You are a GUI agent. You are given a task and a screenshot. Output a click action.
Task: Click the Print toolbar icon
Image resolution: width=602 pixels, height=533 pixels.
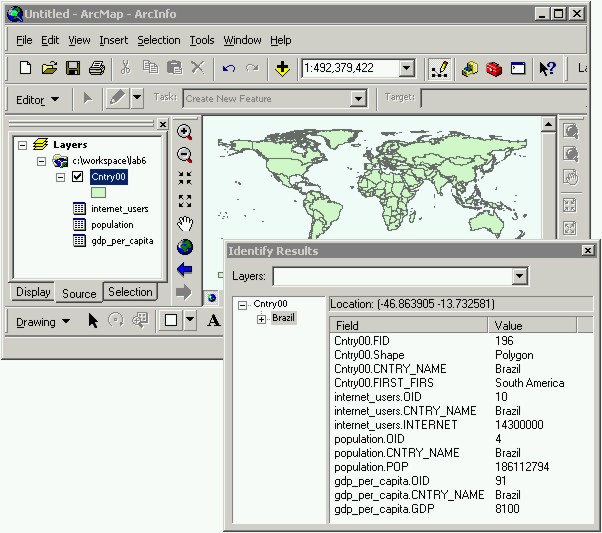[96, 69]
